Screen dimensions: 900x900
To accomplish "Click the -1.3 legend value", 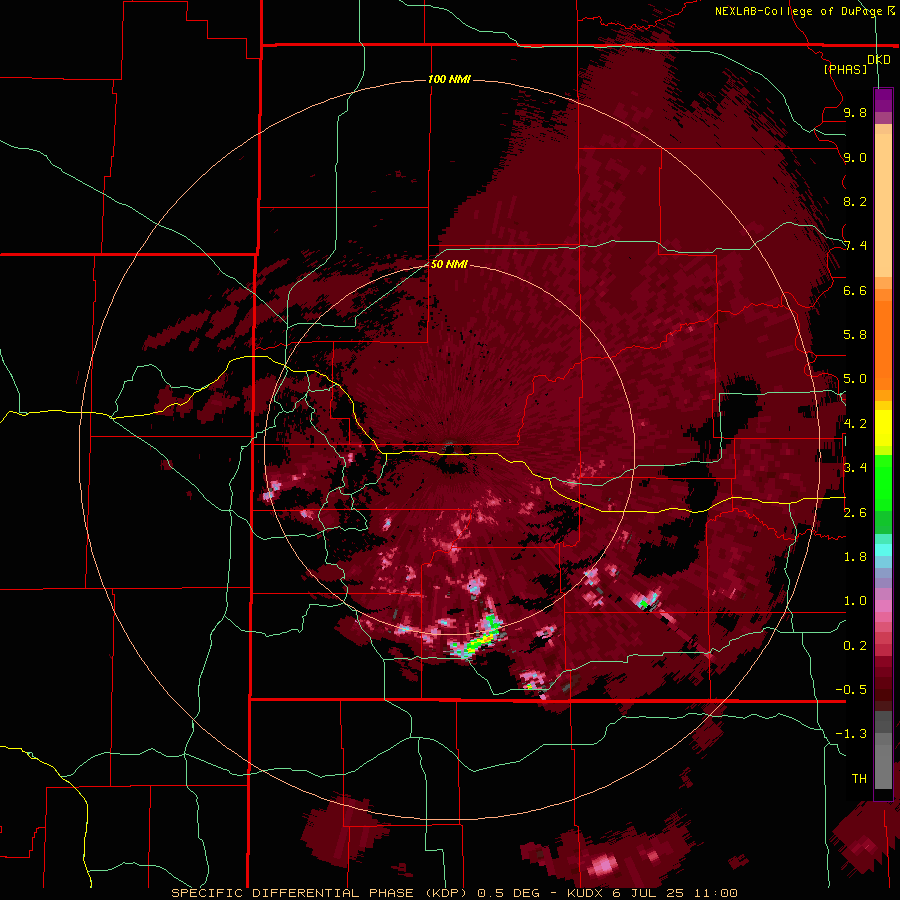I will pos(851,734).
